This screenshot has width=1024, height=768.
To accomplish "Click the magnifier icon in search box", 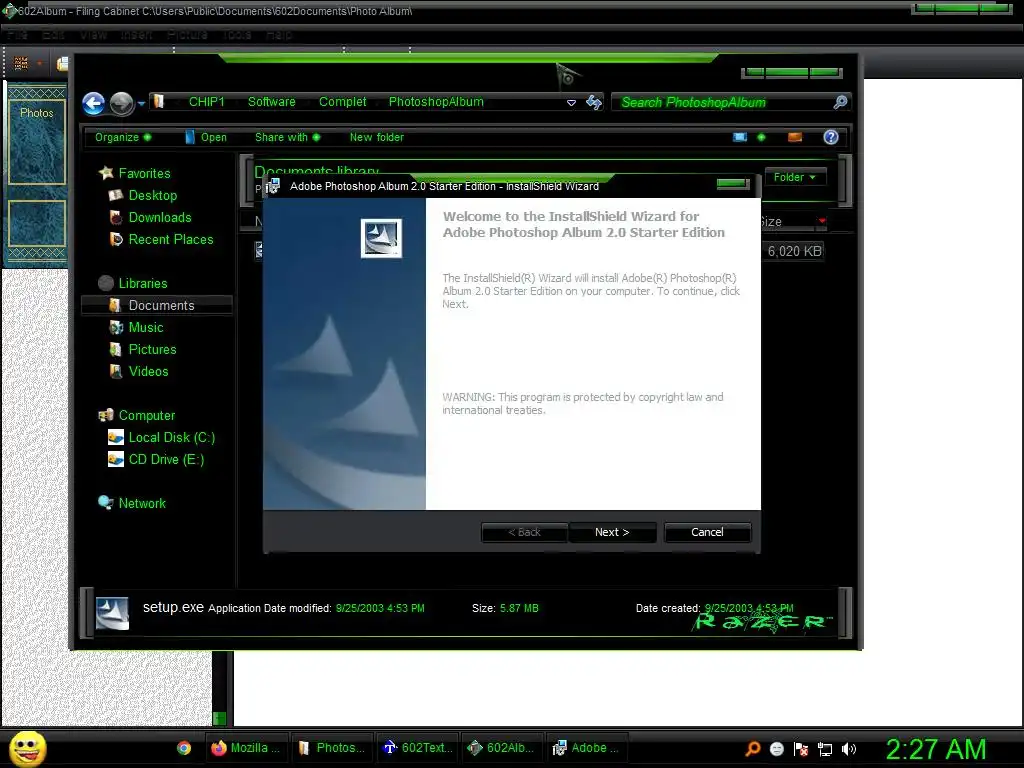I will pos(840,102).
